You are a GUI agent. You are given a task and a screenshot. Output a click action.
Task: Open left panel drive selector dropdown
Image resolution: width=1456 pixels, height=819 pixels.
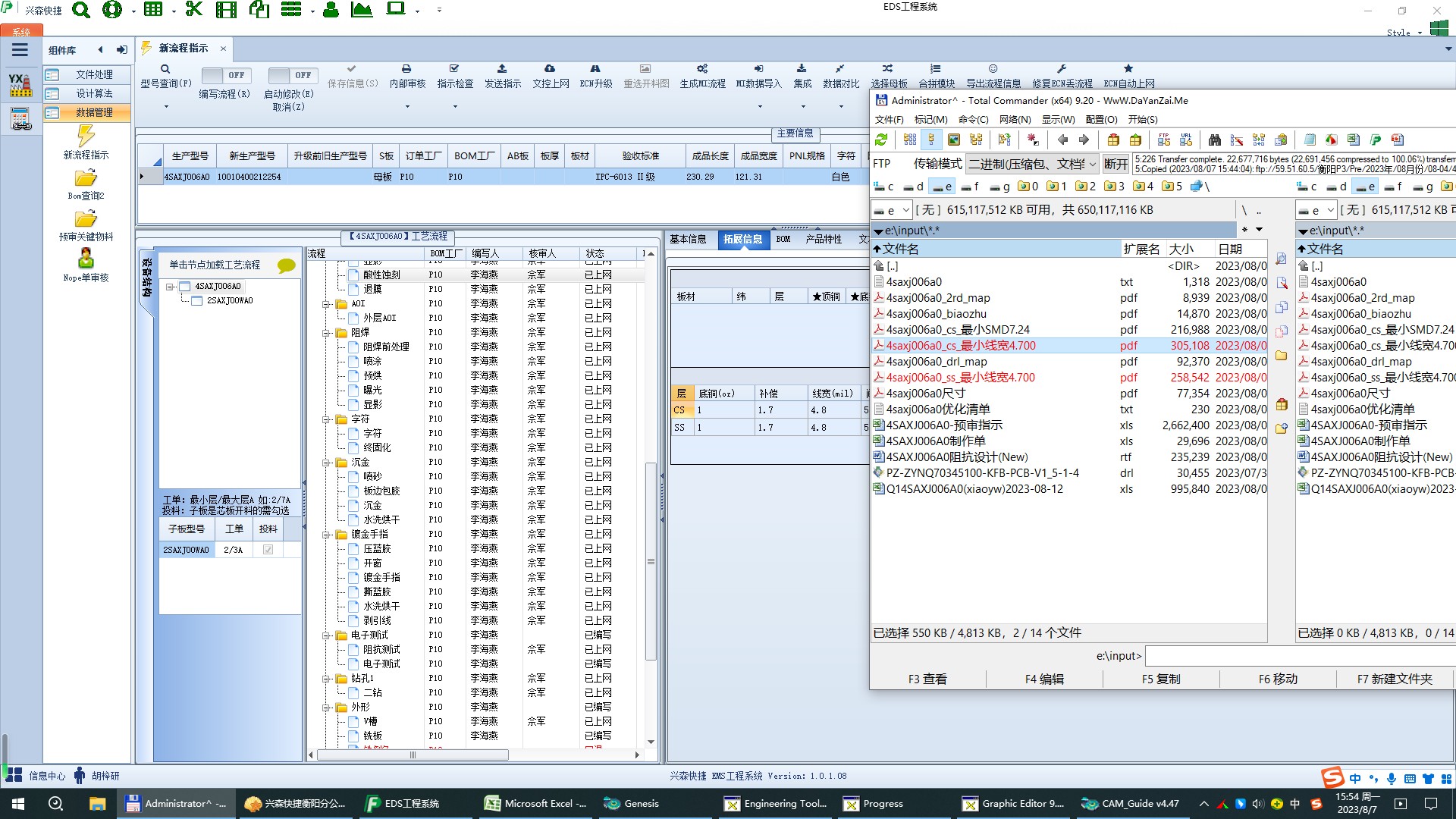[x=892, y=210]
